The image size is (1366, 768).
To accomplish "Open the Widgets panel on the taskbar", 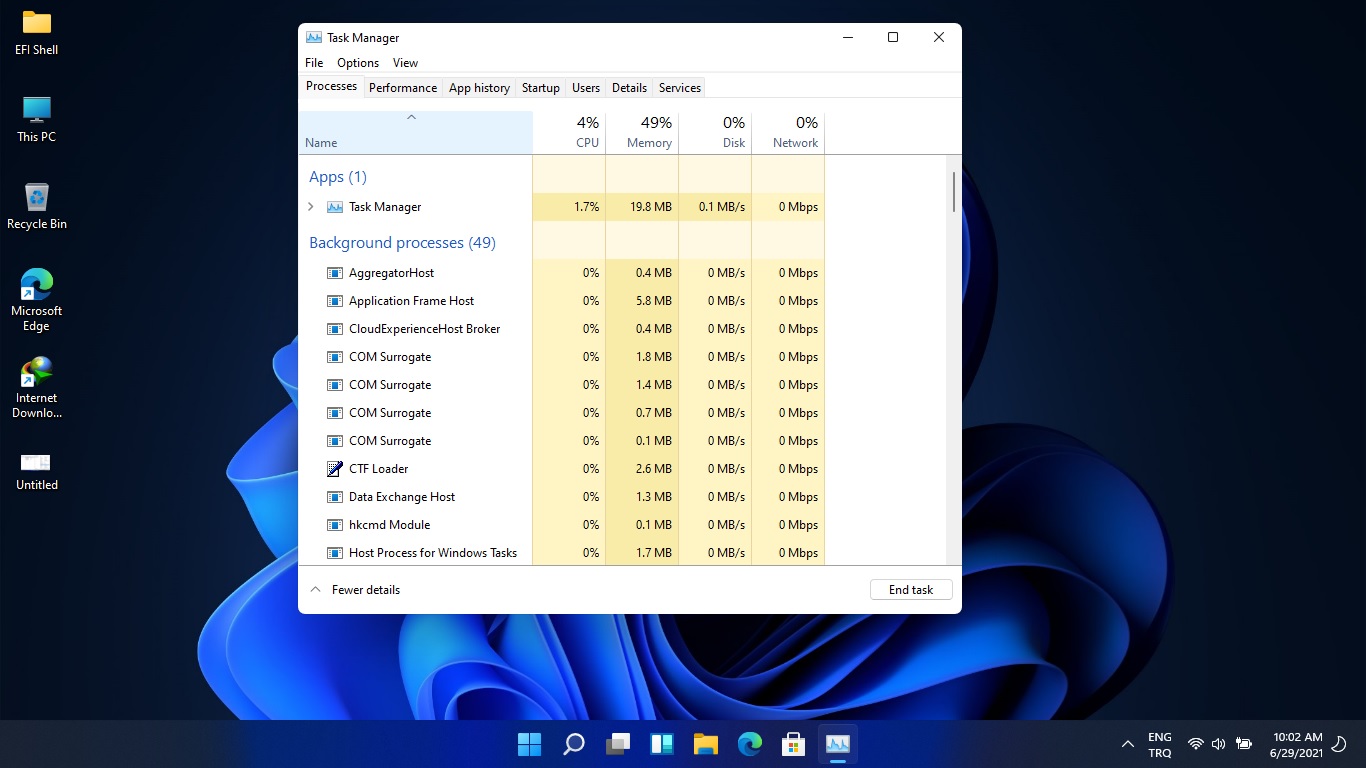I will [x=662, y=744].
